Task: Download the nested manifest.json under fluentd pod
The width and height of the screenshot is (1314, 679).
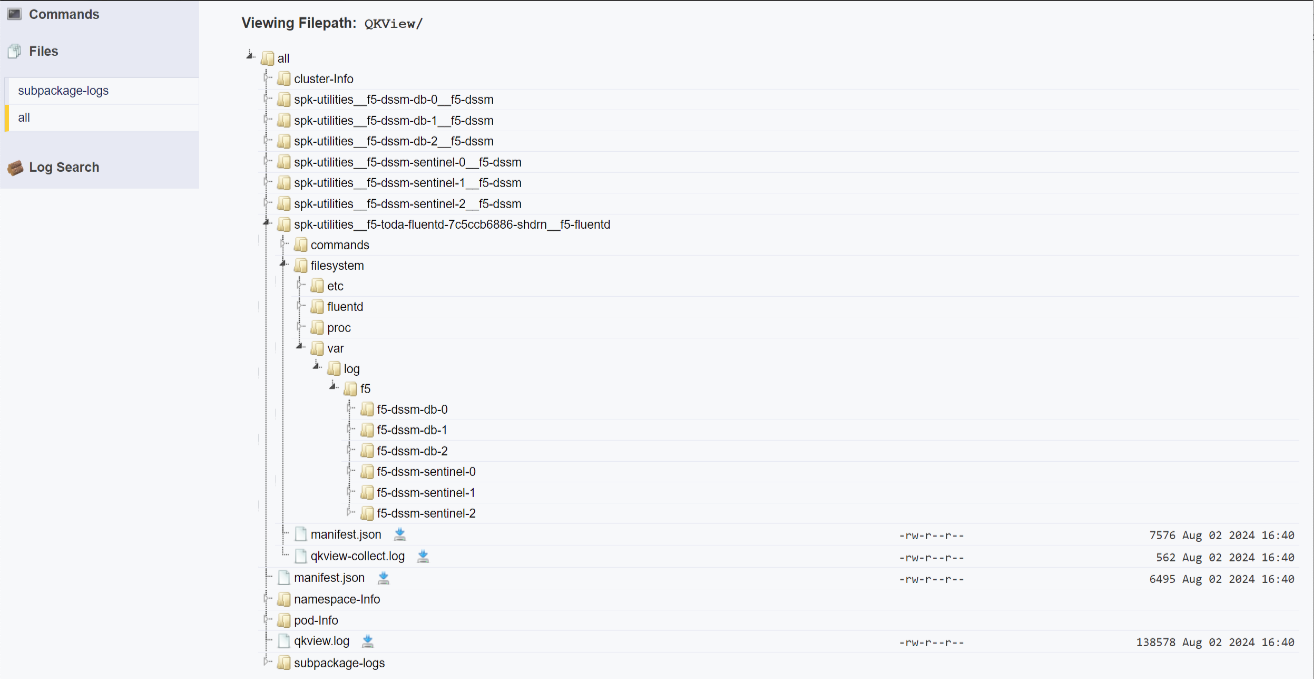Action: click(400, 535)
